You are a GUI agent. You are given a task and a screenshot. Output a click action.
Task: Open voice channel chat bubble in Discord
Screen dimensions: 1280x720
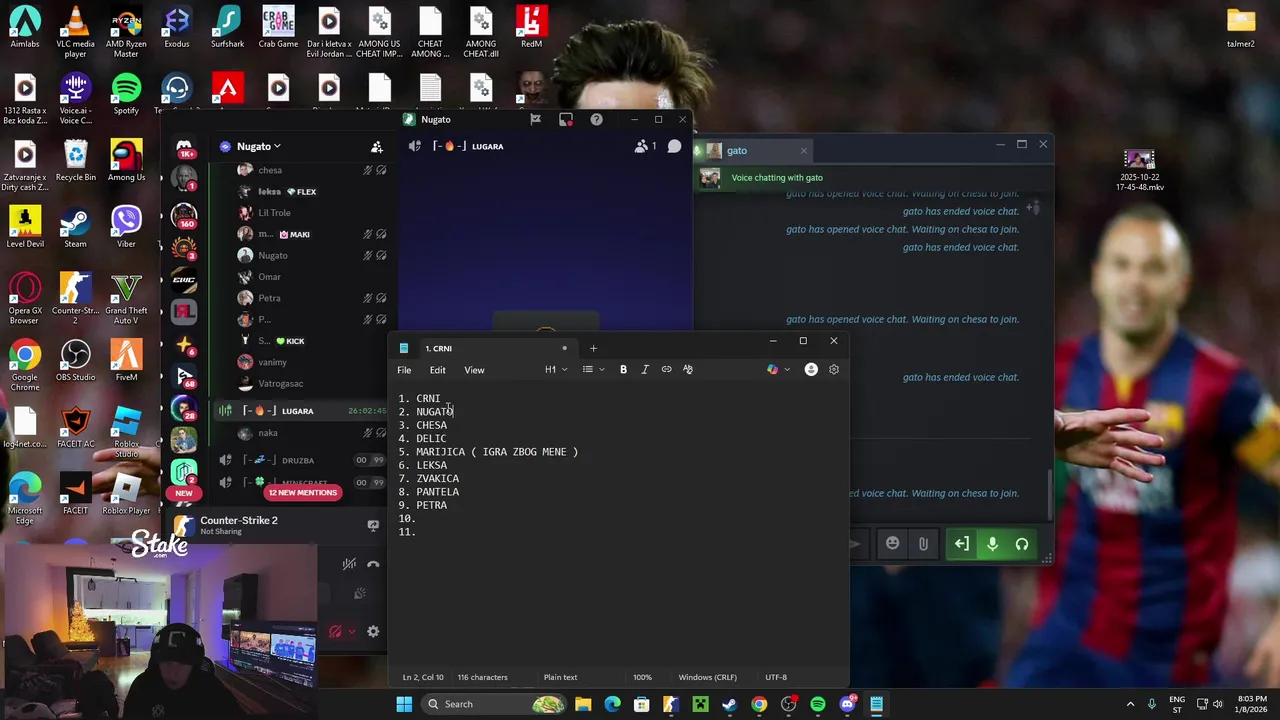tap(674, 146)
